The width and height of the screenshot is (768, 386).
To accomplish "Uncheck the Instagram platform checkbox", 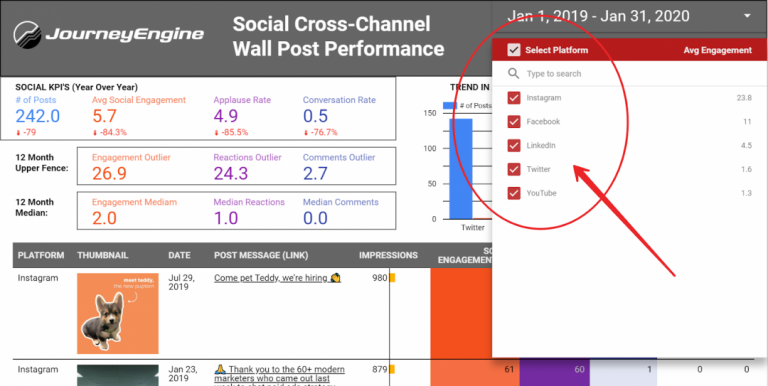I will (513, 98).
